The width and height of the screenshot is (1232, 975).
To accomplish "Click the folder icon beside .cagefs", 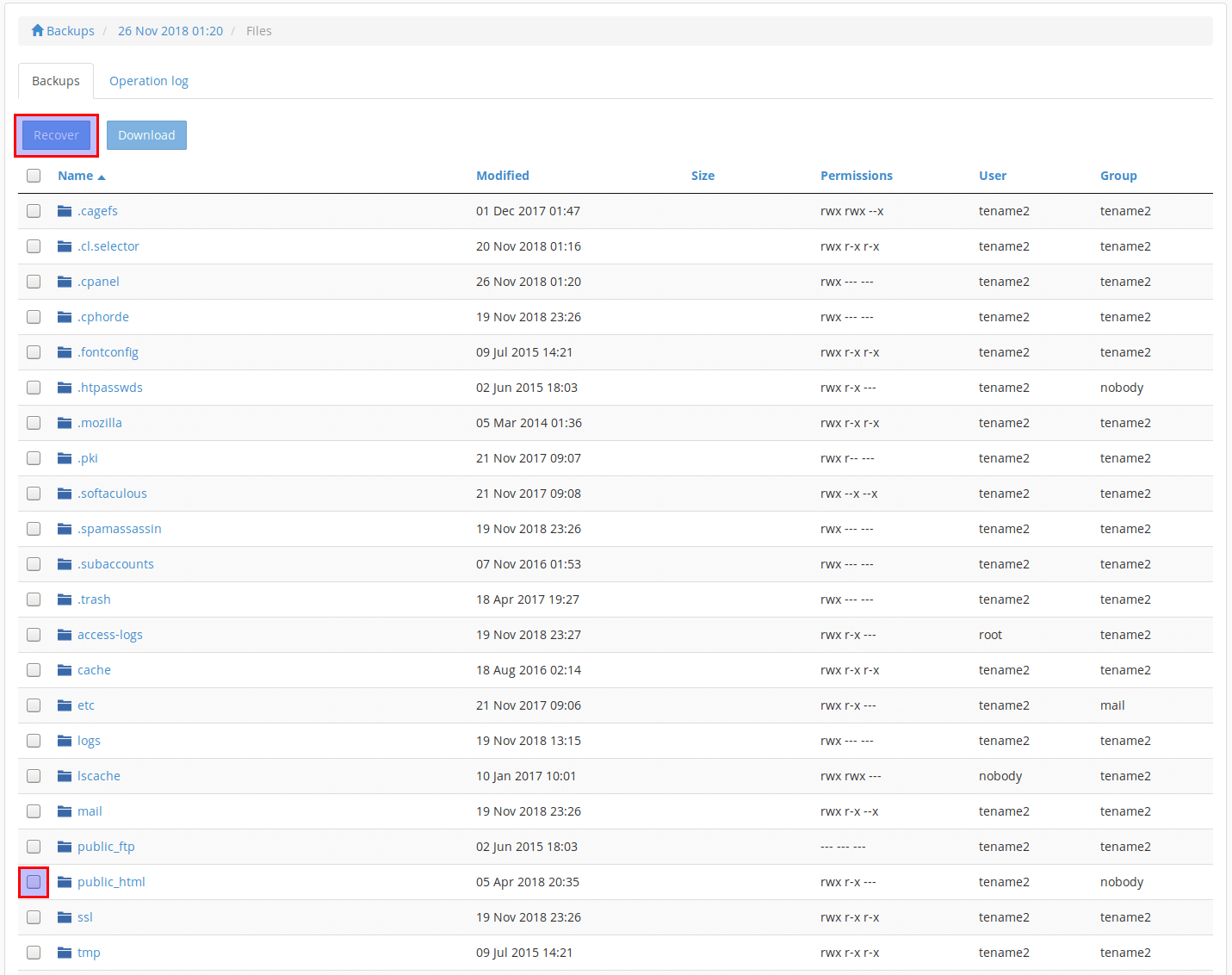I will (65, 211).
